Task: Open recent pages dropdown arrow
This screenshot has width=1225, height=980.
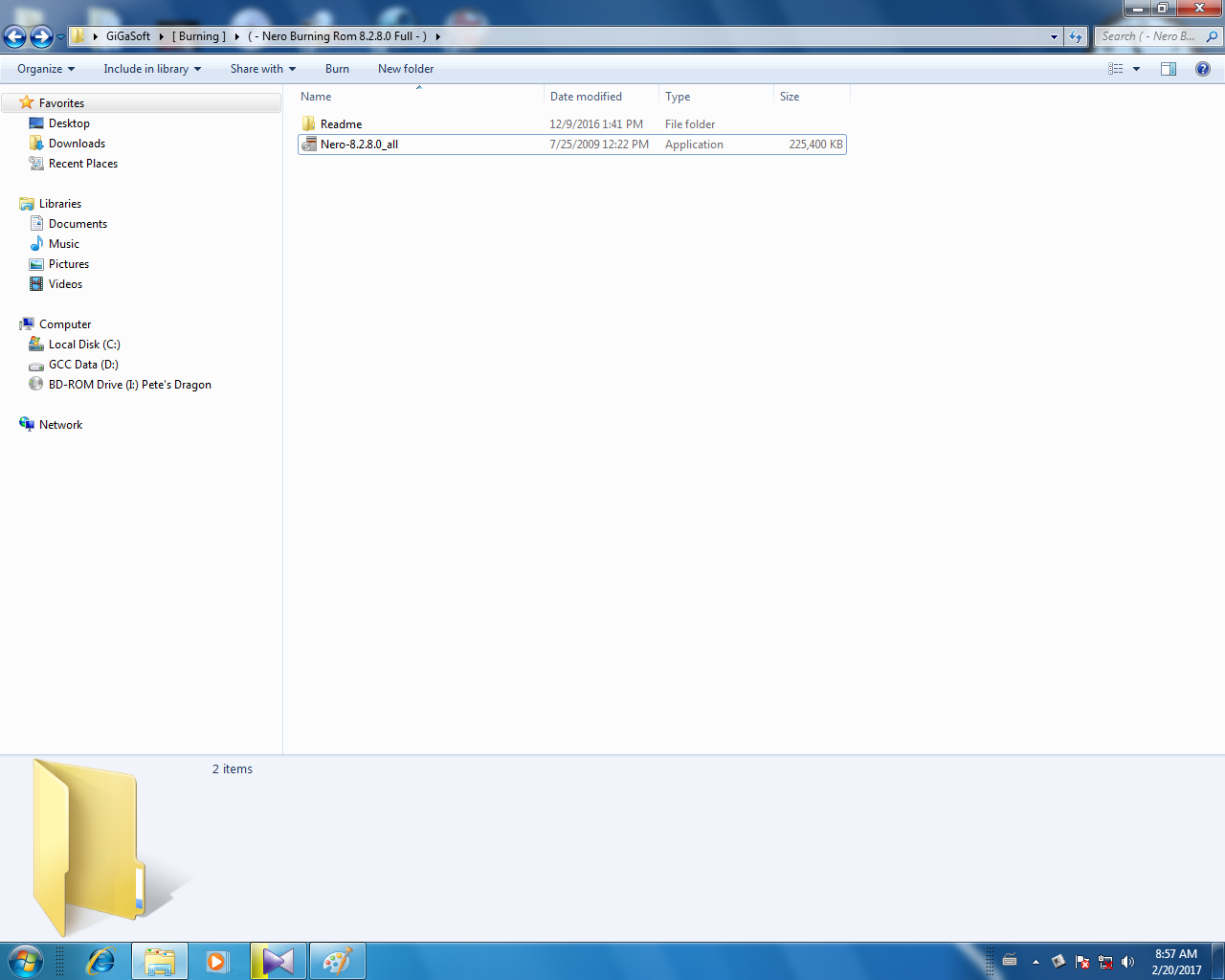Action: pyautogui.click(x=60, y=37)
